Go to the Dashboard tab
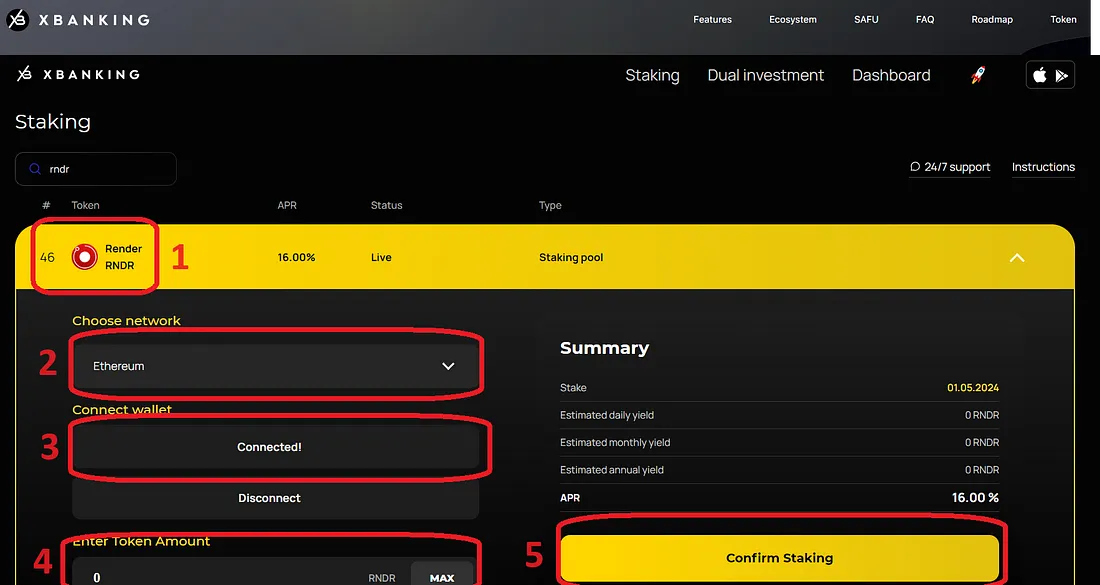Image resolution: width=1100 pixels, height=585 pixels. pos(891,75)
